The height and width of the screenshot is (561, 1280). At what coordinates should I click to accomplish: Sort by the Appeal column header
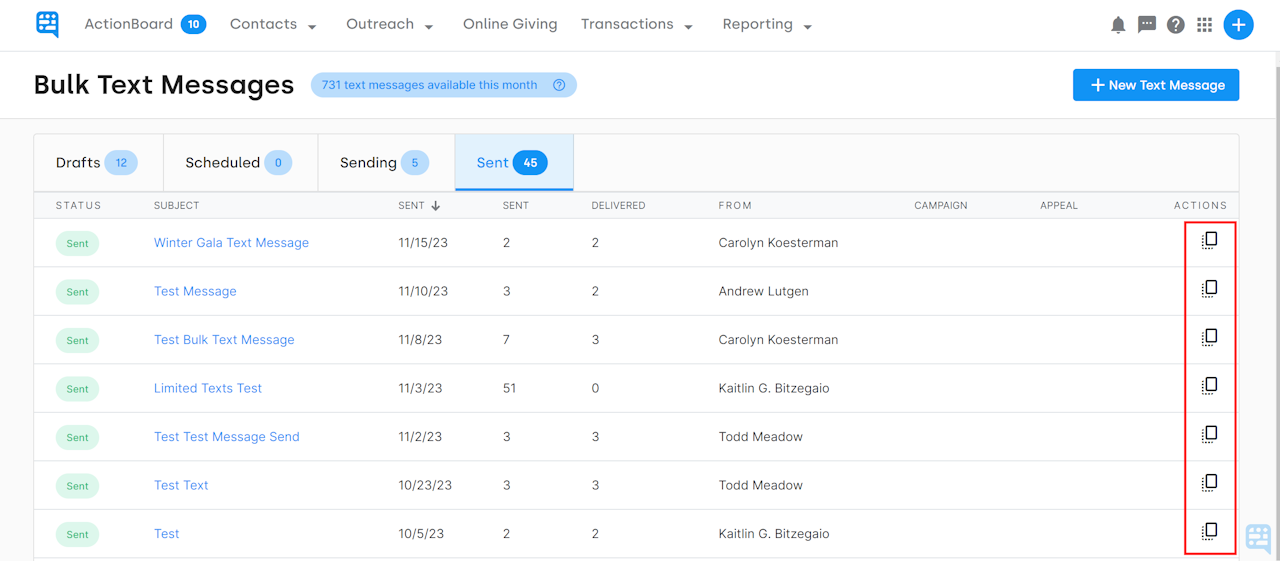1059,206
